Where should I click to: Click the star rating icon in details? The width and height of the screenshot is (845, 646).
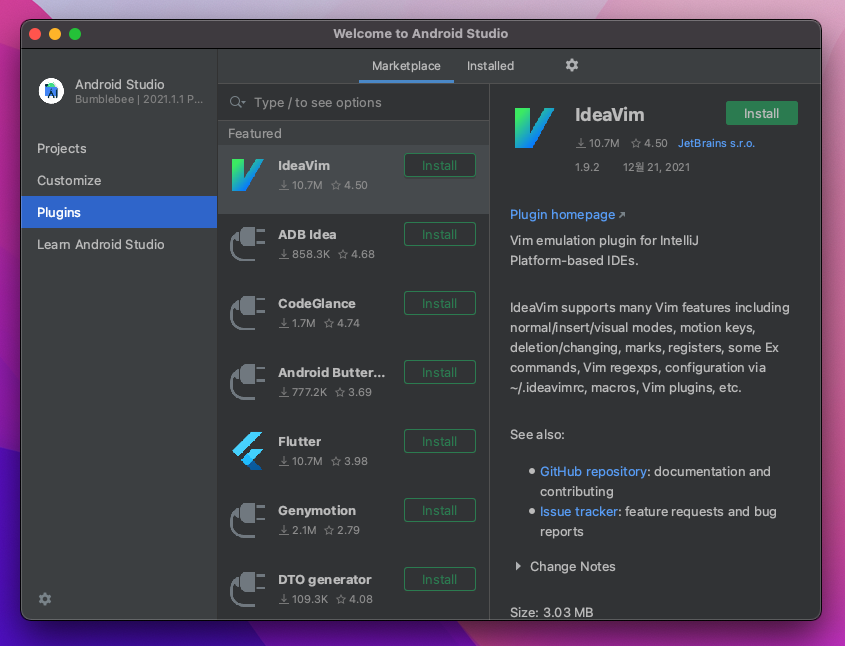tap(636, 143)
